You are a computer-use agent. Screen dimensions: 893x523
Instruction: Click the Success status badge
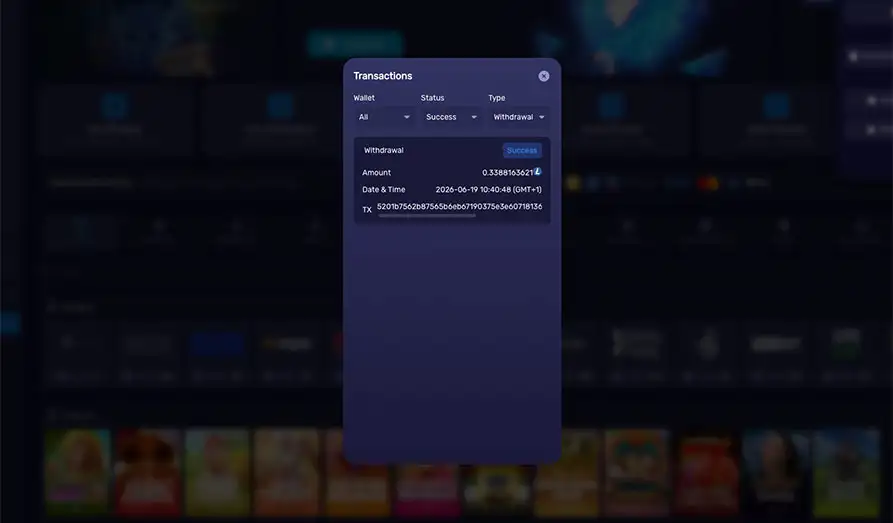tap(522, 150)
